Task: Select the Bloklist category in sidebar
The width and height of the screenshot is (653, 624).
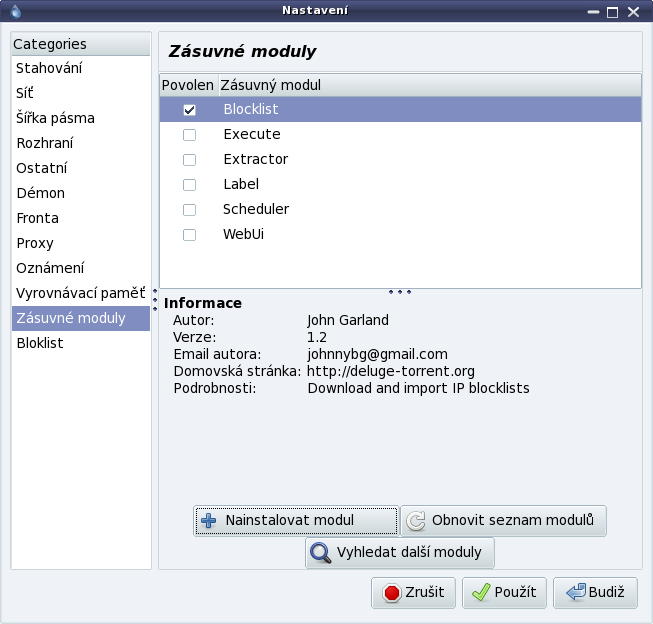Action: (40, 343)
